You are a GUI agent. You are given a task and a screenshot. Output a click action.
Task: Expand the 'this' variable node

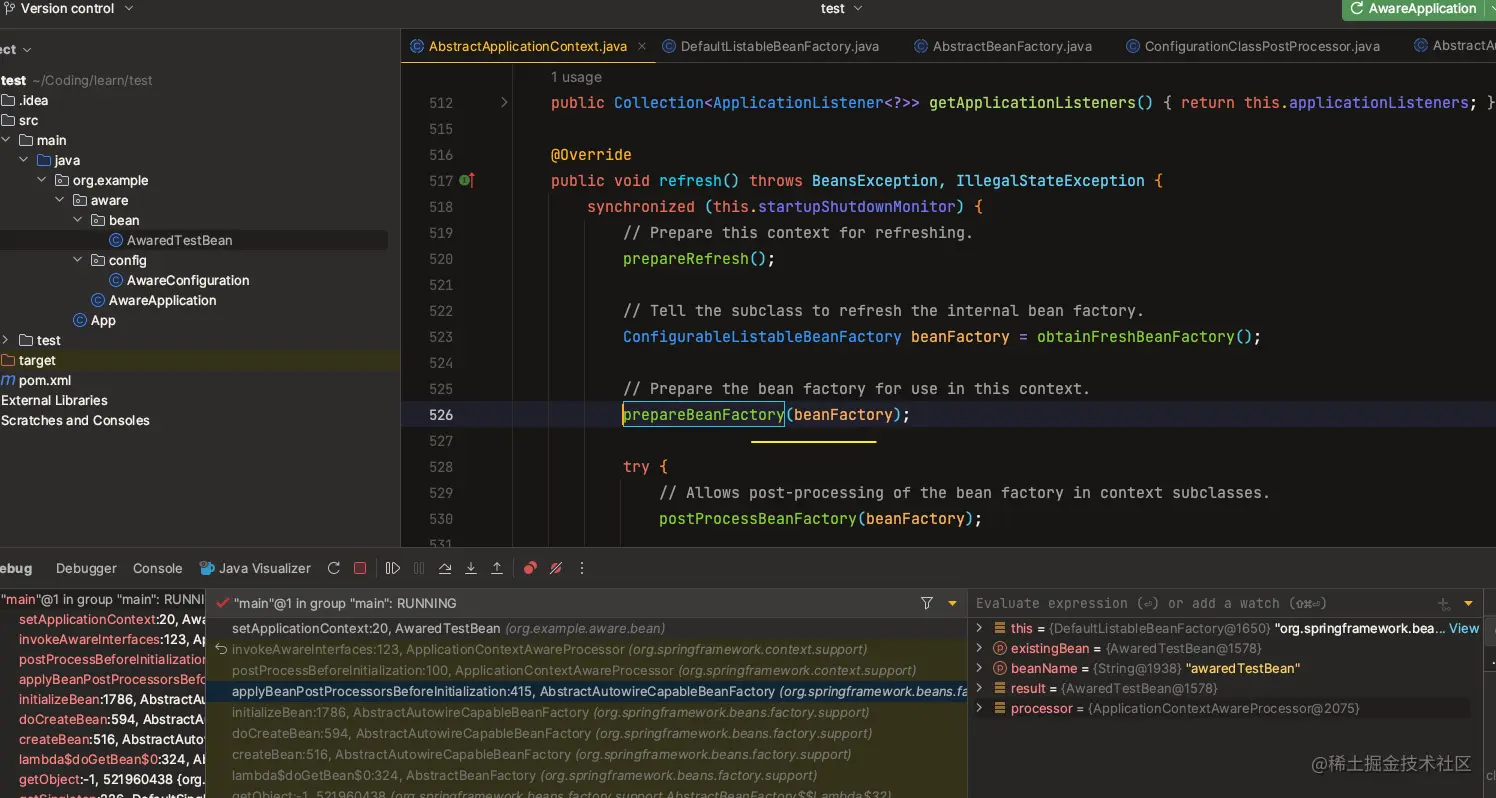point(980,628)
